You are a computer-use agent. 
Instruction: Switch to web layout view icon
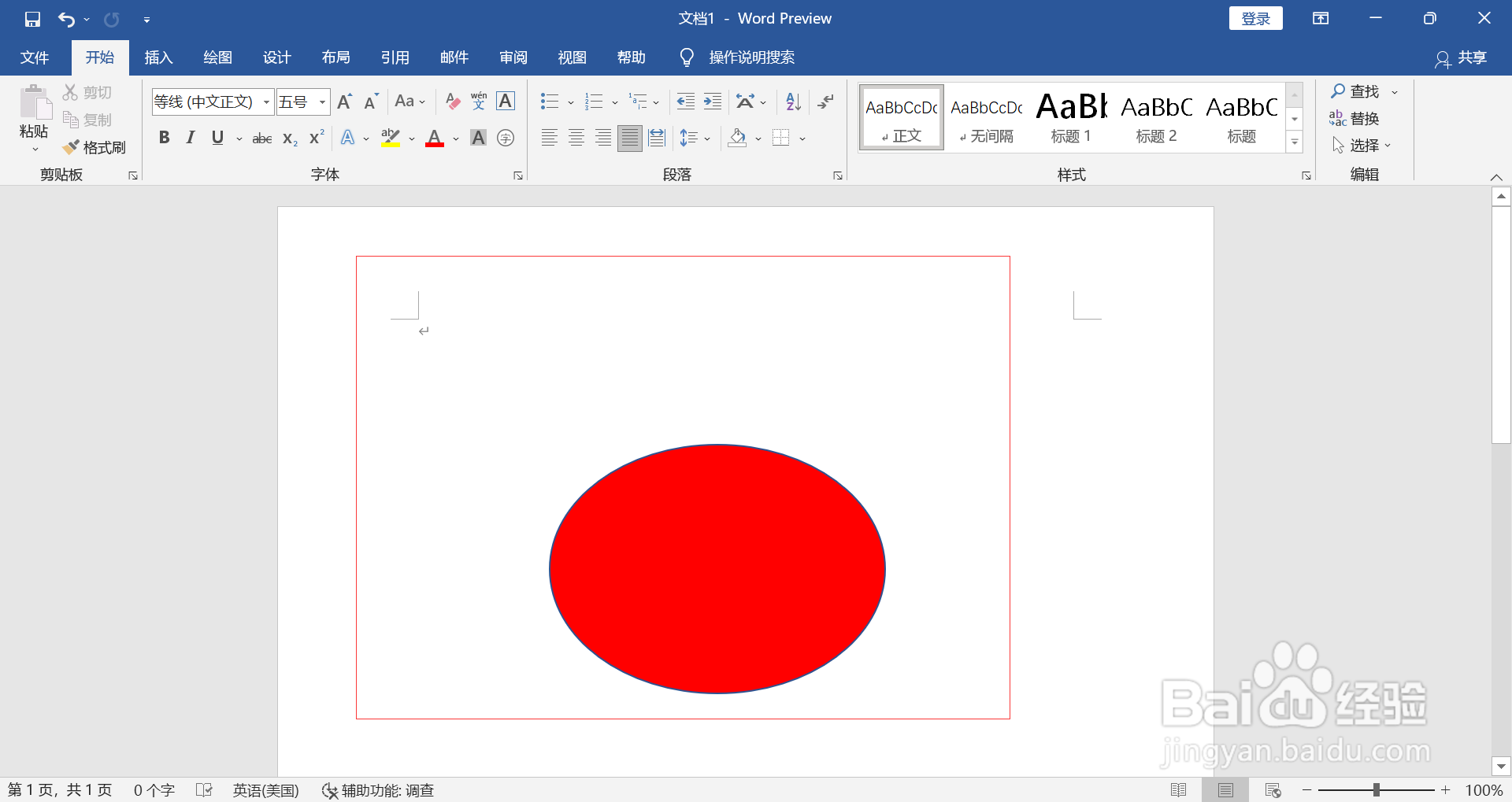point(1273,790)
